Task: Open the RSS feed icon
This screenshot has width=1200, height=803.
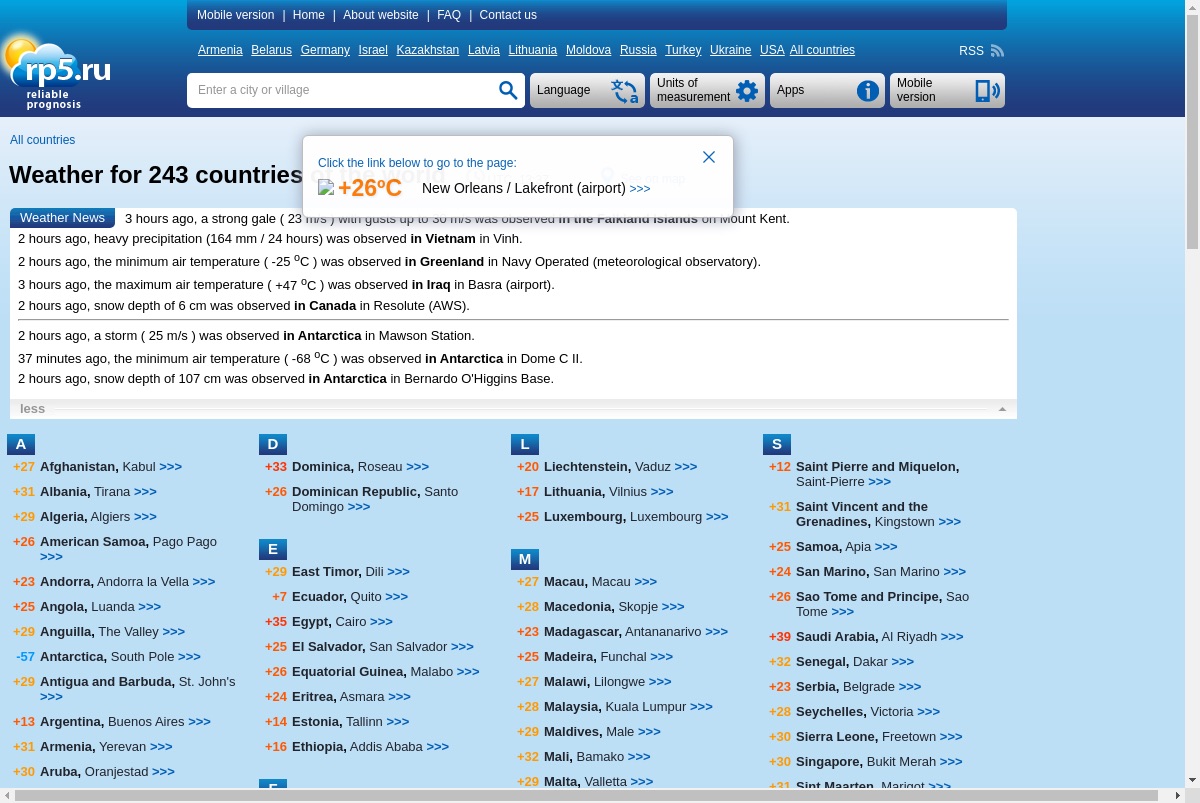Action: (997, 51)
